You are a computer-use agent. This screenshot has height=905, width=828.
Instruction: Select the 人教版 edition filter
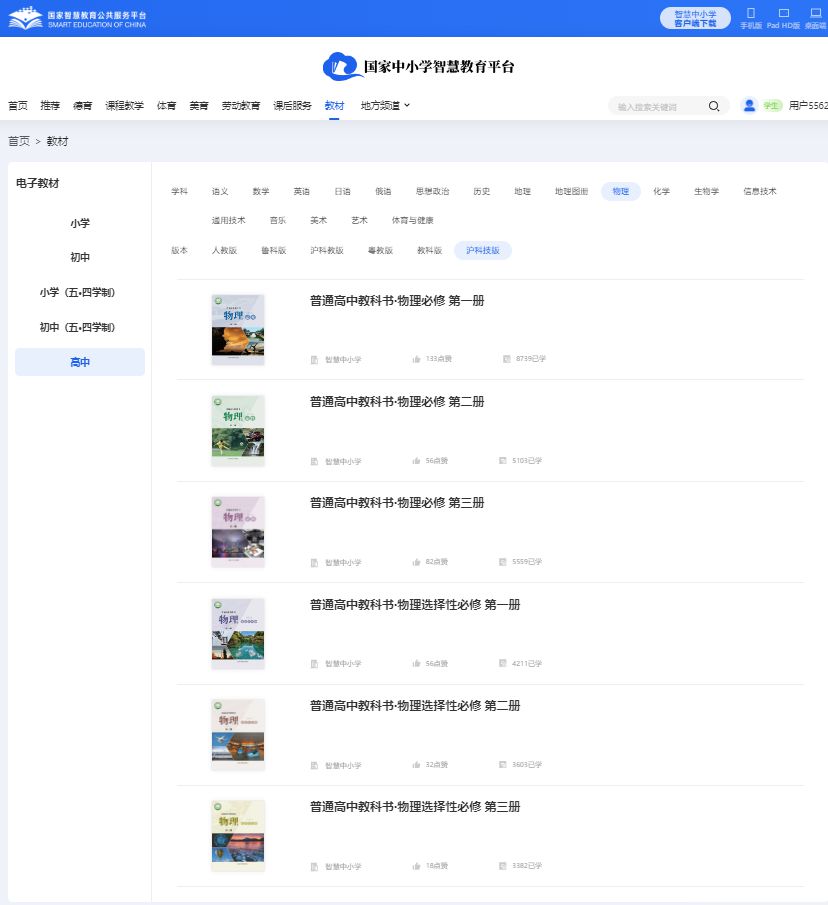[x=226, y=250]
